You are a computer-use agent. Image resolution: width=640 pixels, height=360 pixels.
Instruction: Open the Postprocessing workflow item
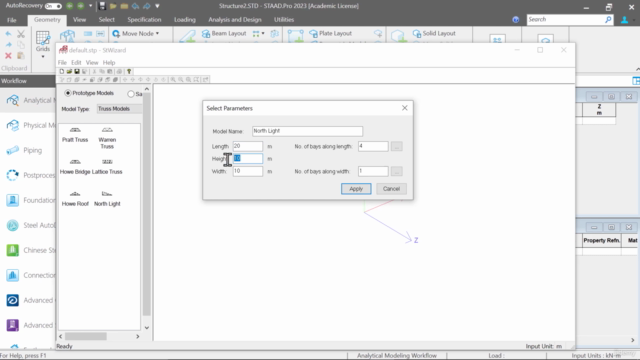click(x=28, y=175)
